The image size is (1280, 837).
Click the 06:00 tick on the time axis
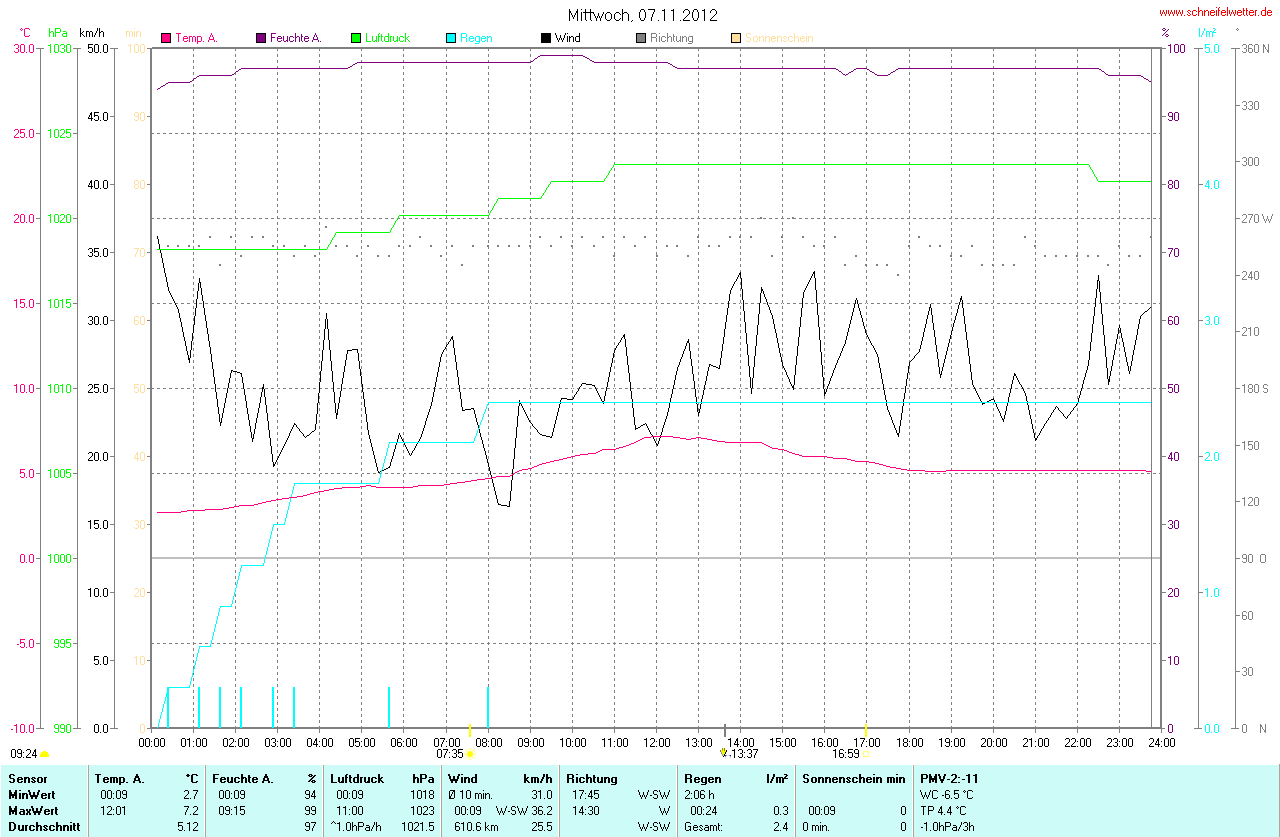pyautogui.click(x=404, y=742)
